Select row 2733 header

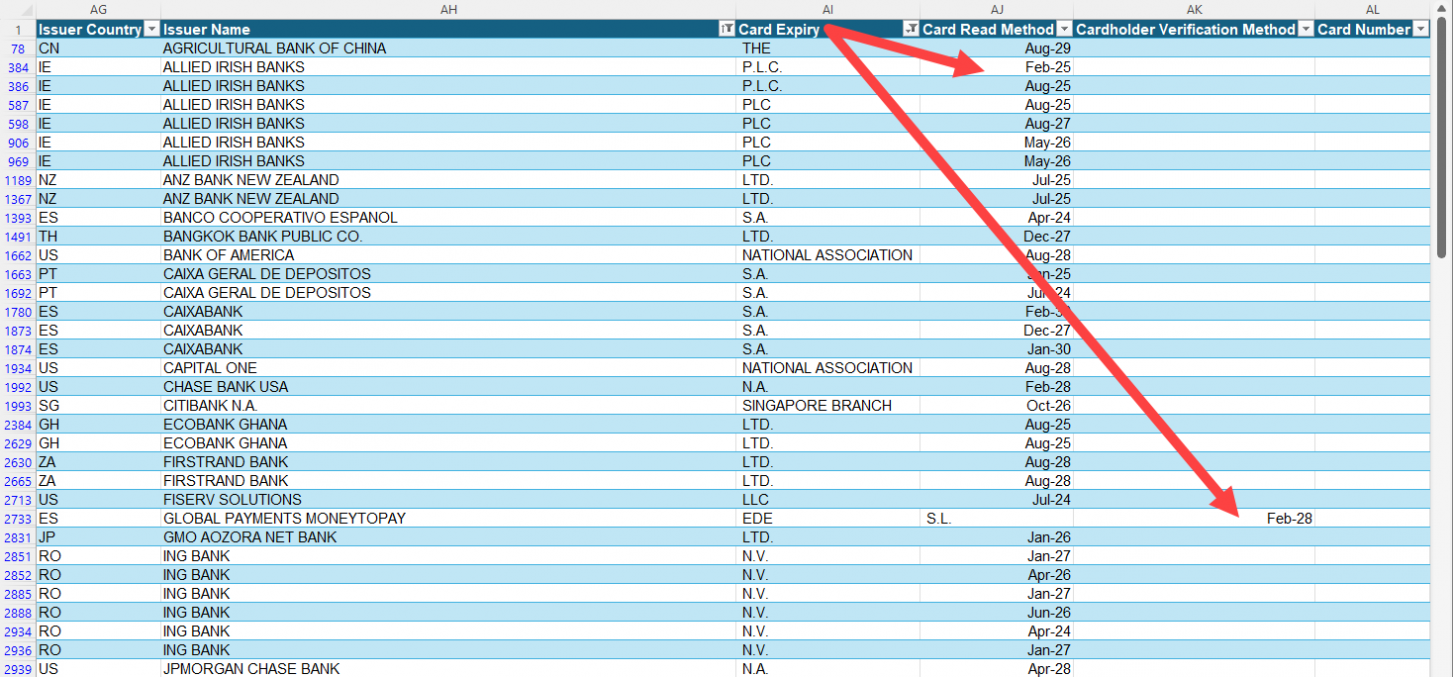(x=18, y=519)
